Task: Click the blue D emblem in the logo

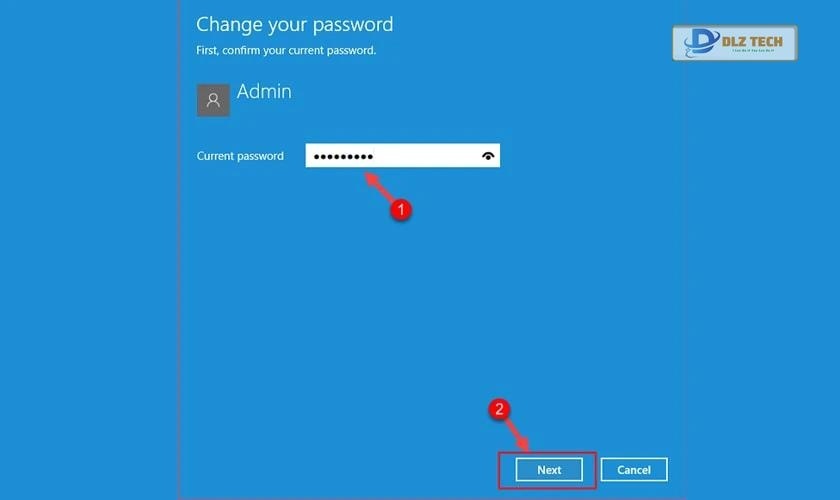Action: pyautogui.click(x=701, y=42)
